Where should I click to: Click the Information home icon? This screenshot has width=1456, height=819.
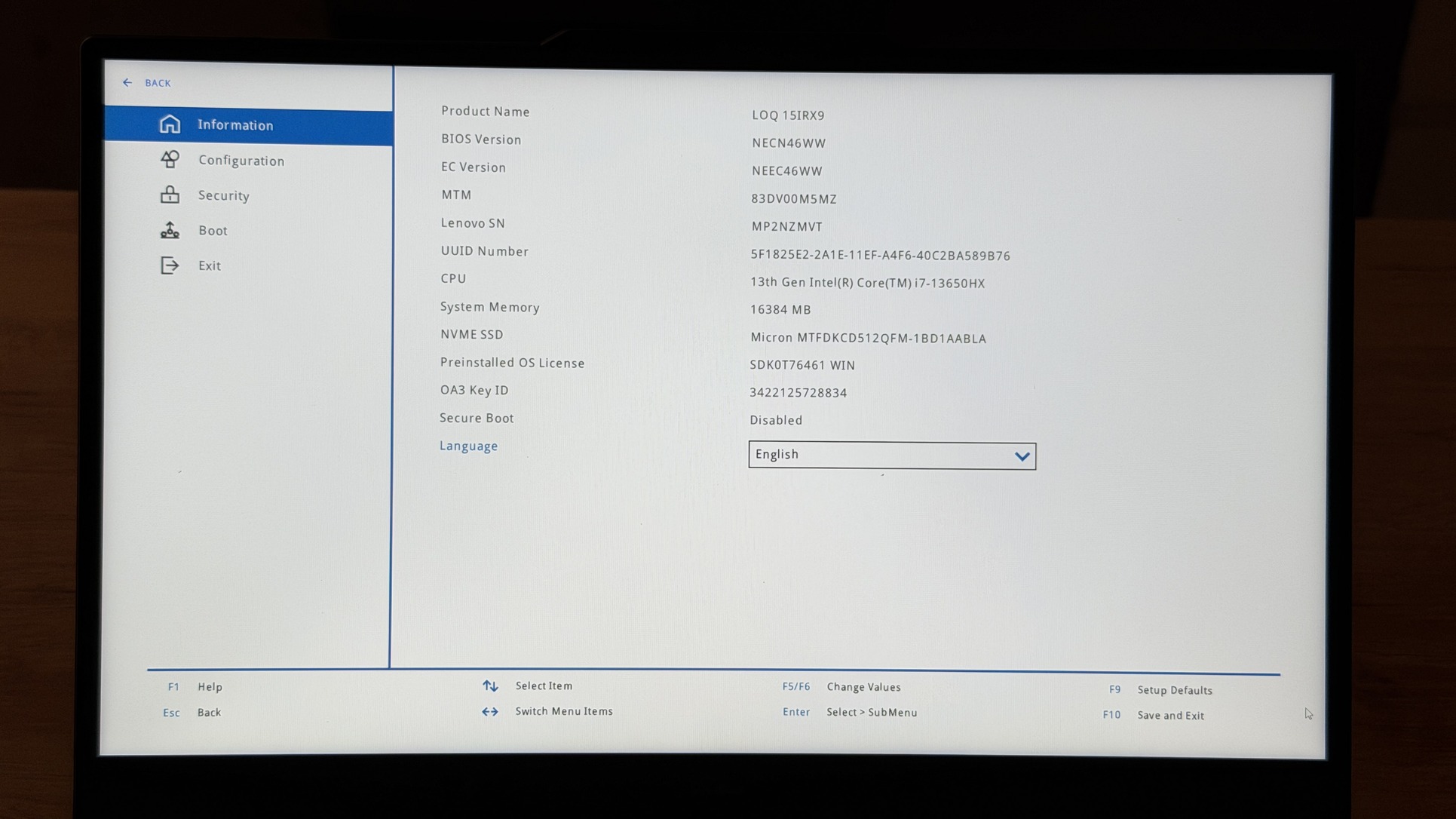170,124
